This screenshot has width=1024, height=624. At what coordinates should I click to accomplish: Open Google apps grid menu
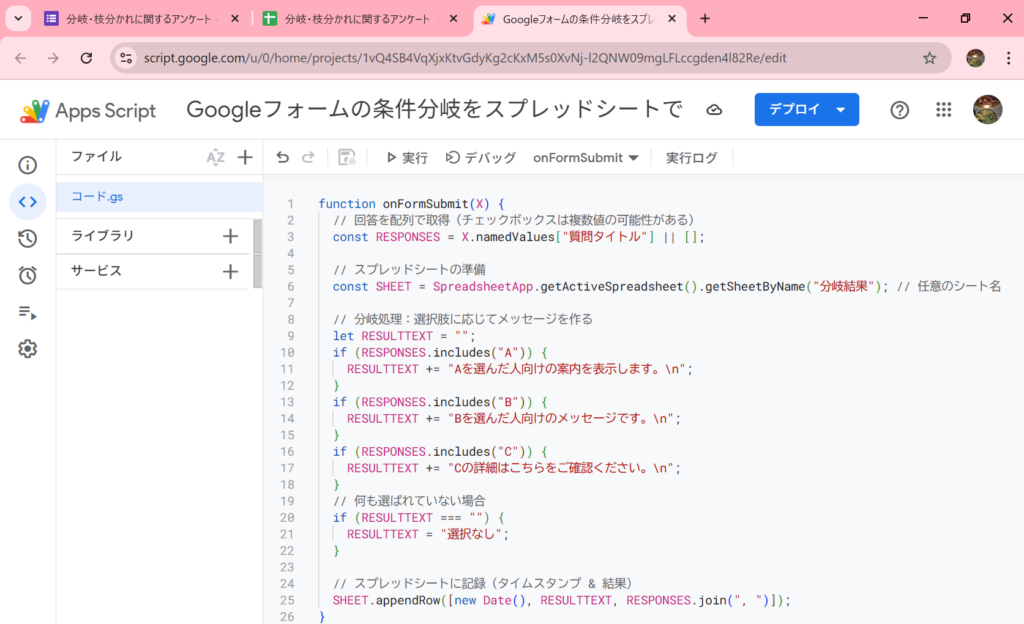[x=943, y=110]
